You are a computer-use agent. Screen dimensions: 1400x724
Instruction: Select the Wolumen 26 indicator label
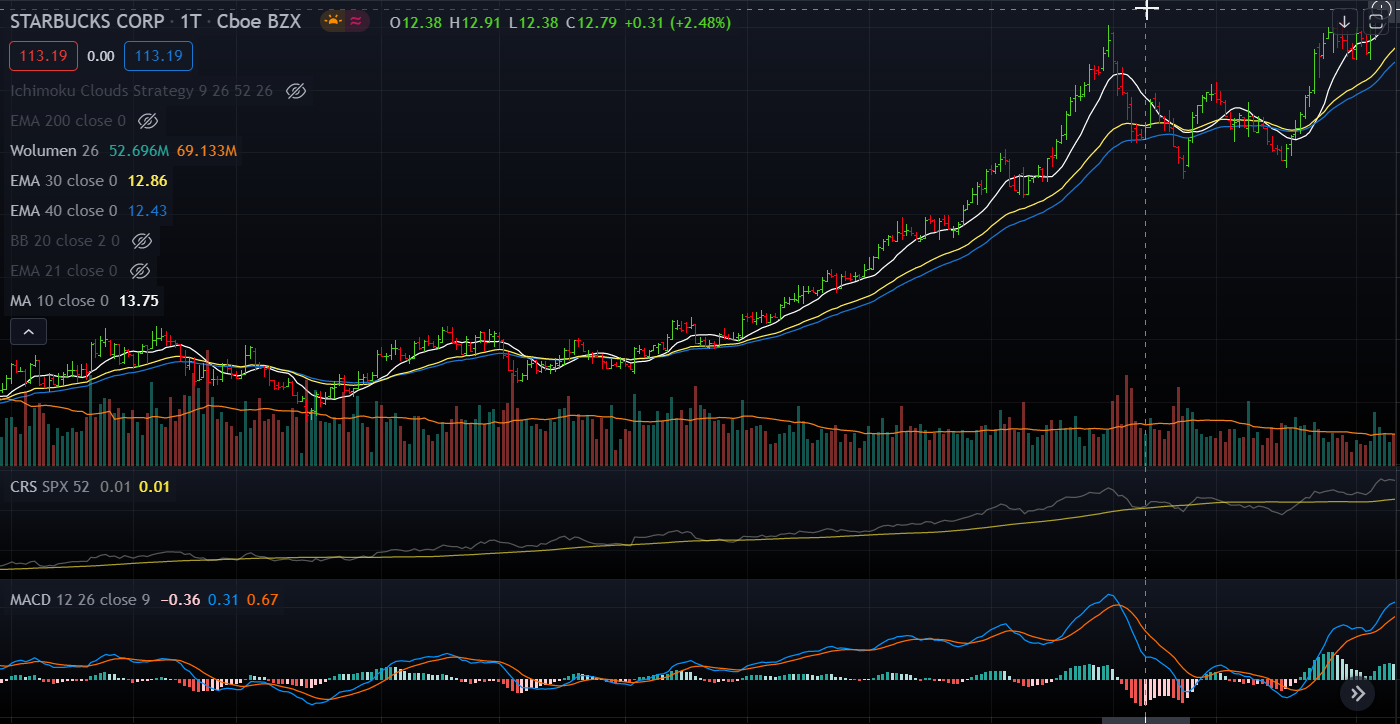(54, 151)
